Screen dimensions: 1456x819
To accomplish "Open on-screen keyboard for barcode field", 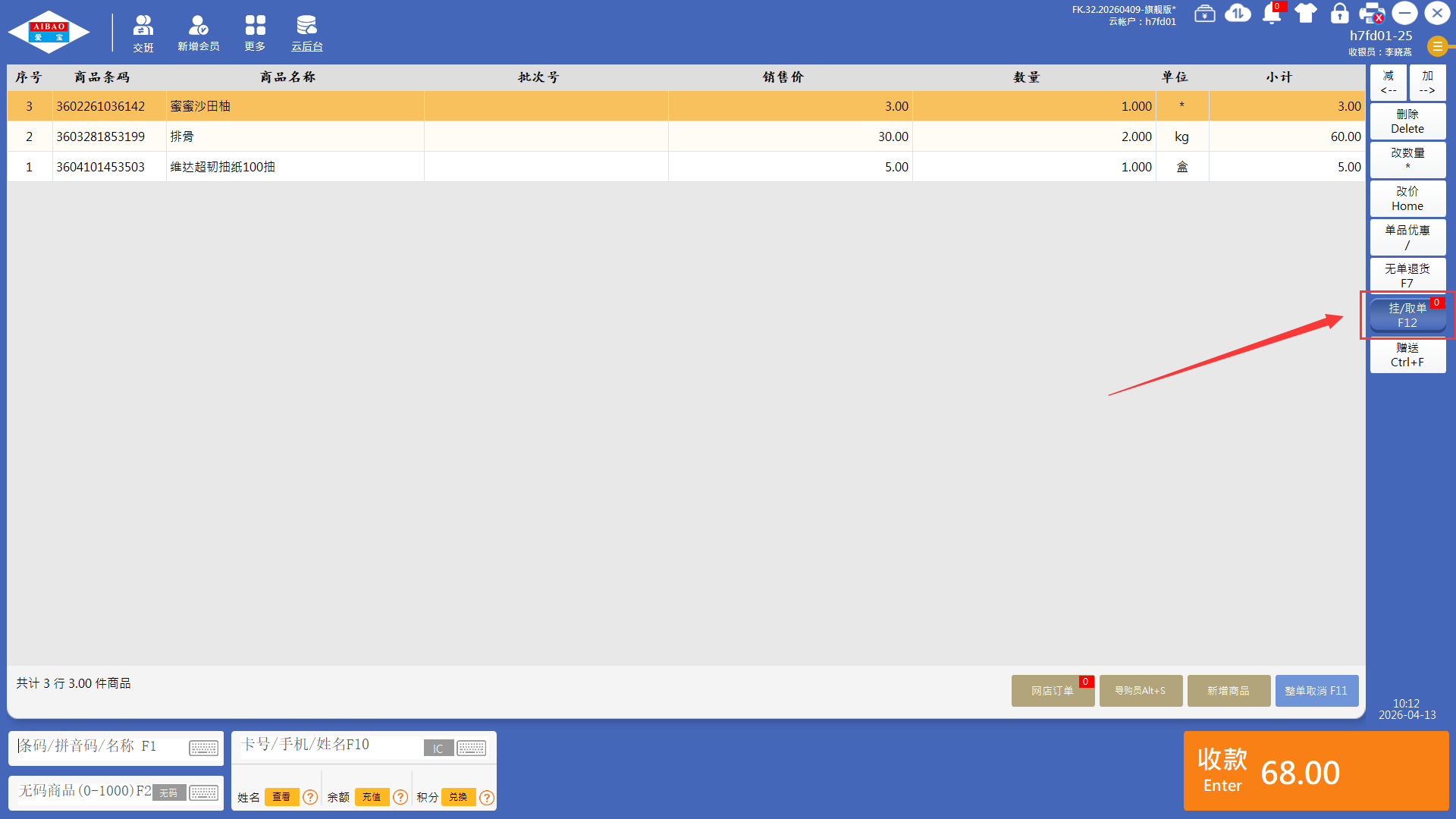I will click(x=203, y=748).
